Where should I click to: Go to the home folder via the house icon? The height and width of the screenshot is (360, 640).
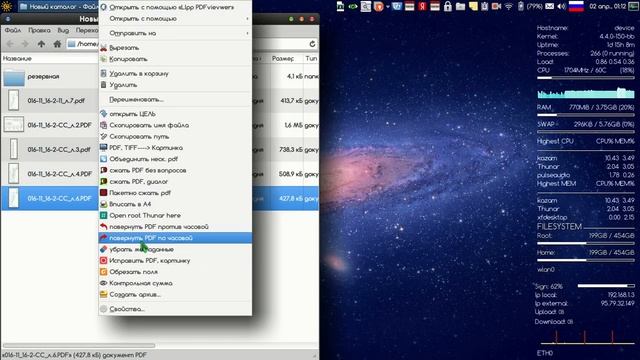click(57, 44)
